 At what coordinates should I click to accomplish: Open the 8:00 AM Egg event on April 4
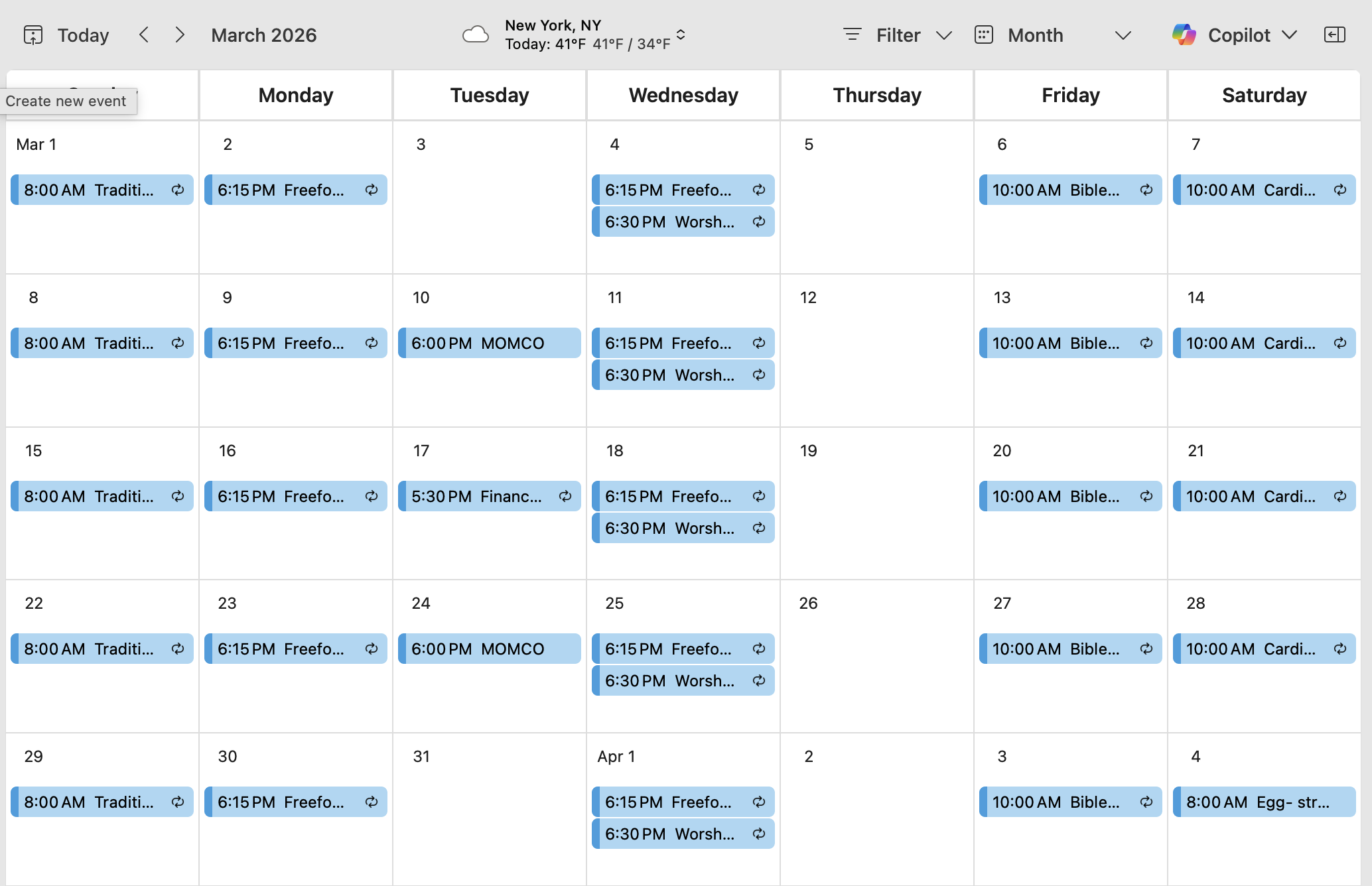pyautogui.click(x=1263, y=802)
